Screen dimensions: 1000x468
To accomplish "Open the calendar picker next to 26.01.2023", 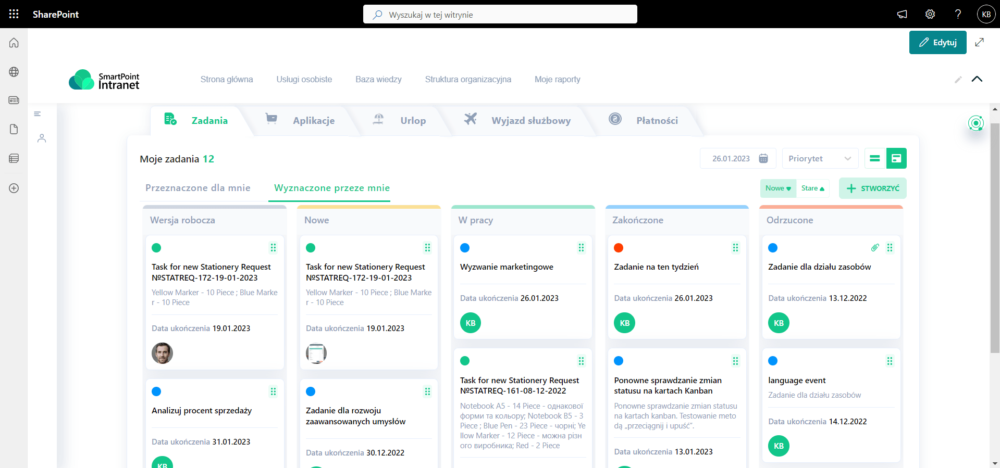I will pos(763,158).
